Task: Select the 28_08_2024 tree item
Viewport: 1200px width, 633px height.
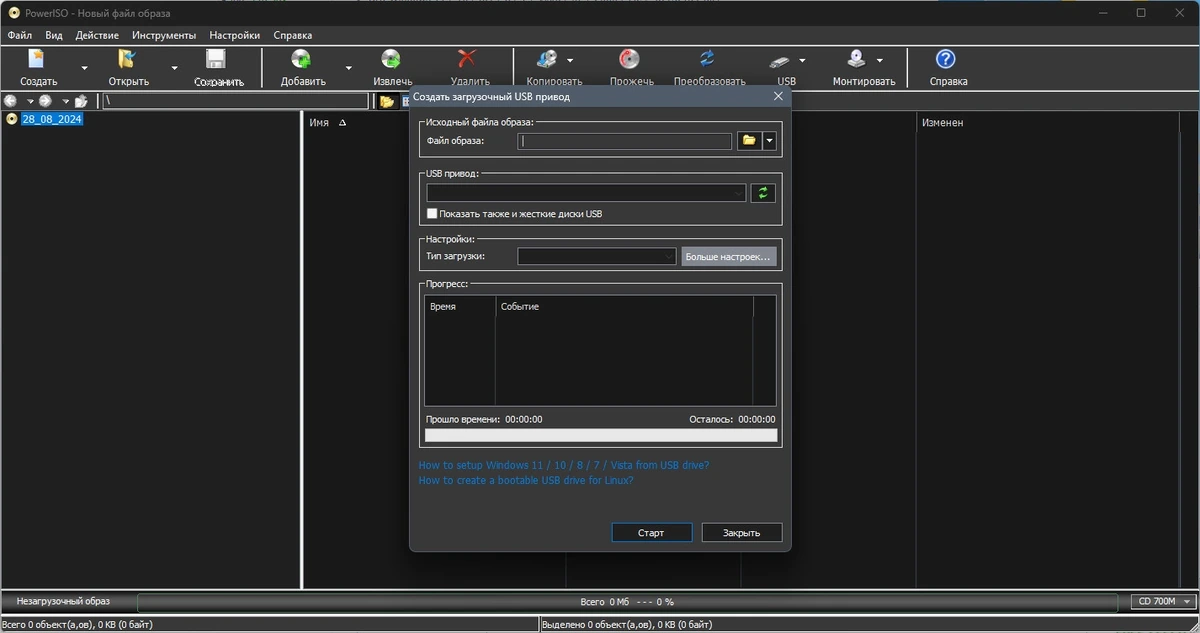Action: click(x=54, y=119)
